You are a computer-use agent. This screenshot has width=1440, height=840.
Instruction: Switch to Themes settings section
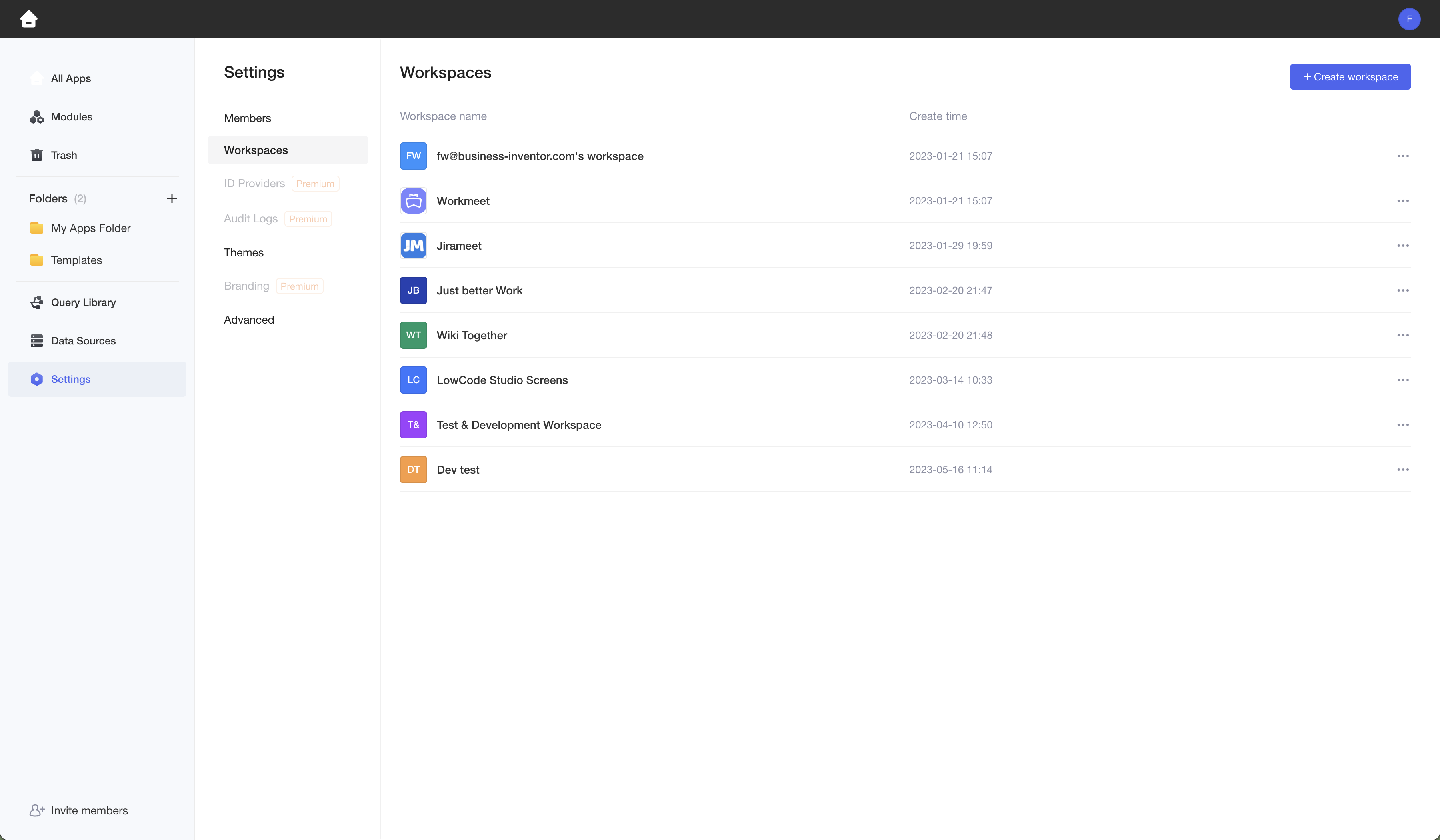tap(244, 252)
